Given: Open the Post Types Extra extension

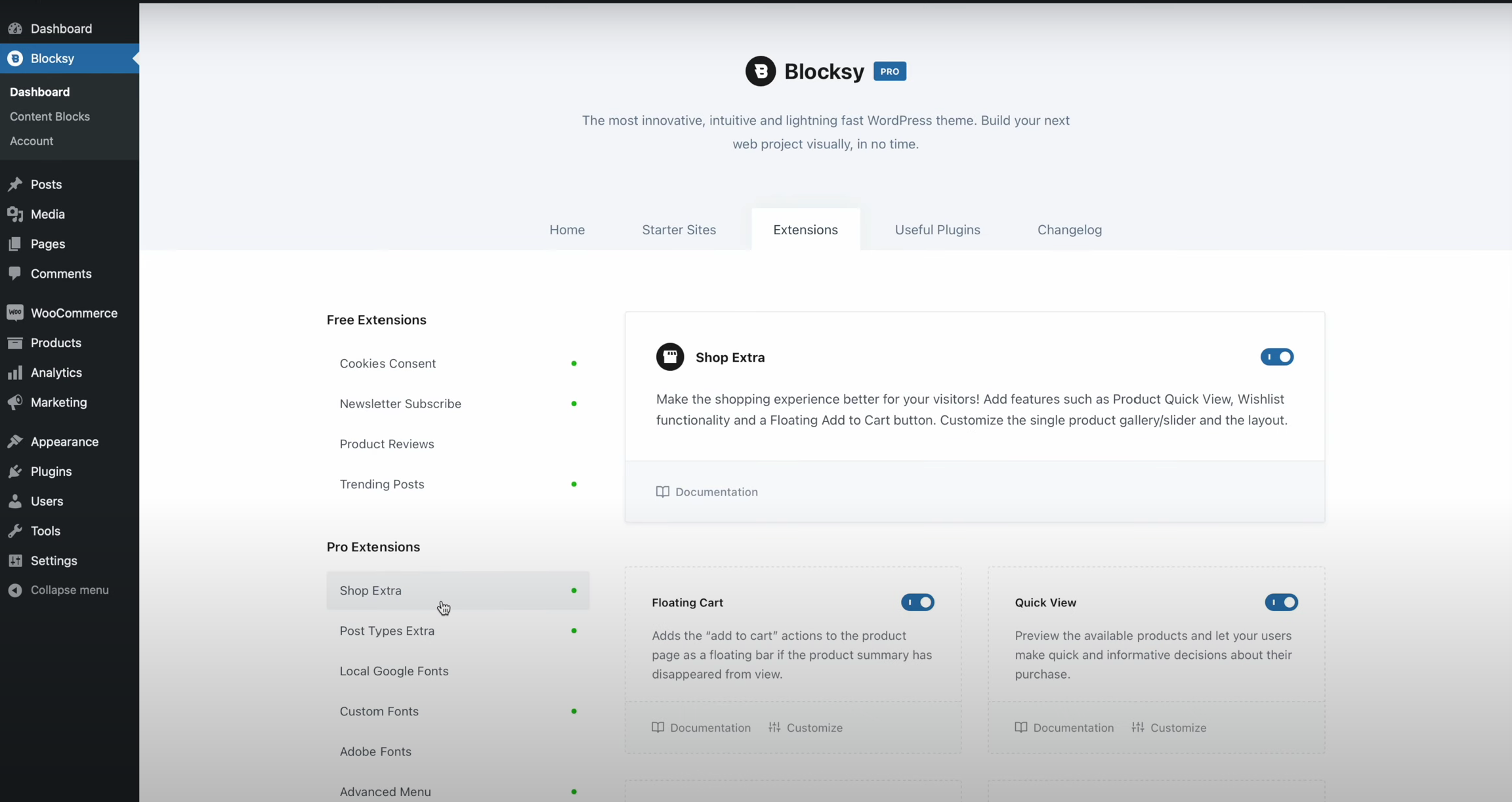Looking at the screenshot, I should tap(387, 631).
